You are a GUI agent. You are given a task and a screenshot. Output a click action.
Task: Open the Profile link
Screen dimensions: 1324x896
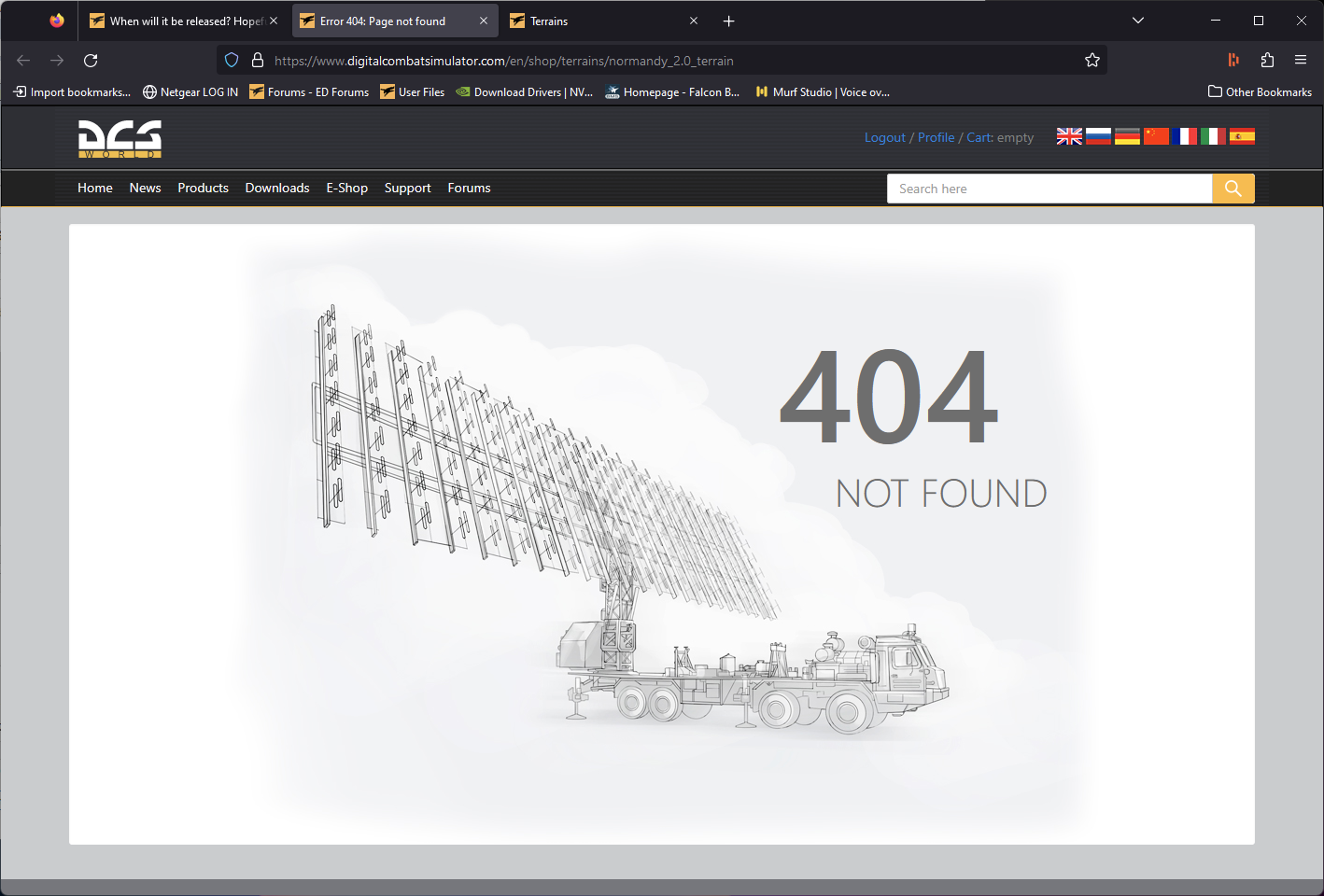tap(936, 137)
